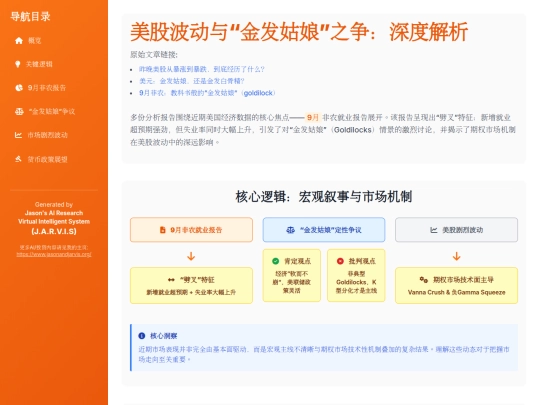Click the lightbulb icon beside 关键逻辑
Viewport: 540px width, 405px height.
point(18,64)
